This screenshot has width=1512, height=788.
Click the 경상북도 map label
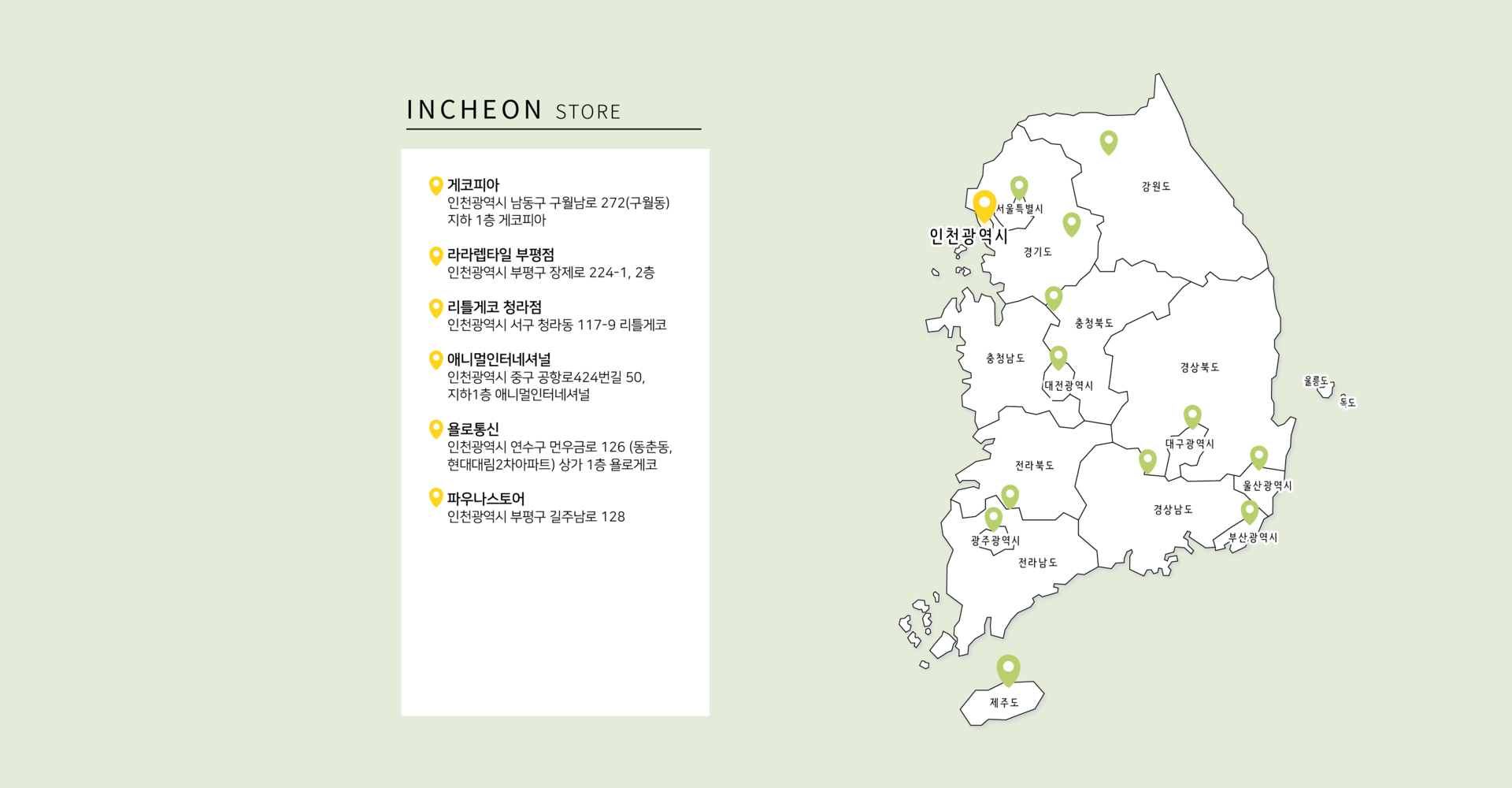[x=1199, y=367]
